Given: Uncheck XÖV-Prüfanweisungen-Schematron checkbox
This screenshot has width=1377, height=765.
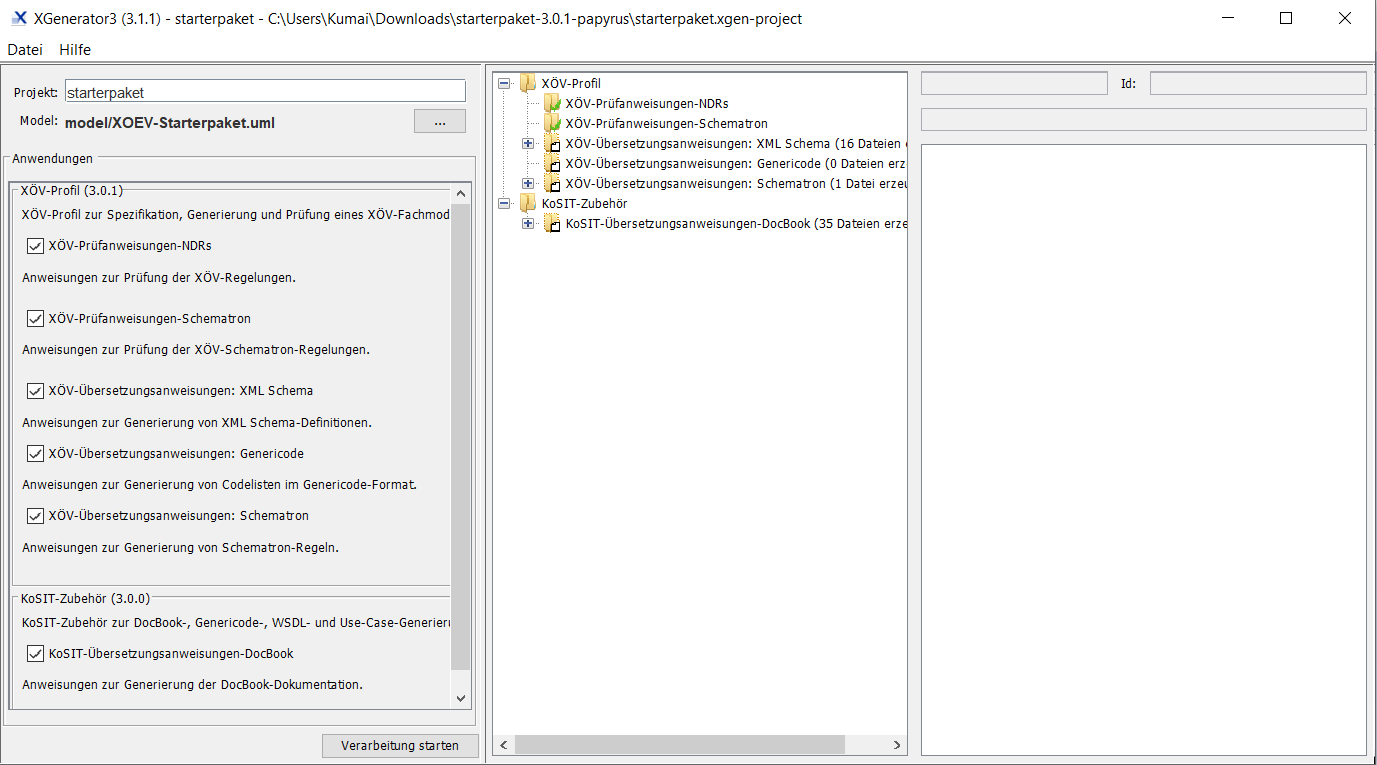Looking at the screenshot, I should [x=35, y=319].
